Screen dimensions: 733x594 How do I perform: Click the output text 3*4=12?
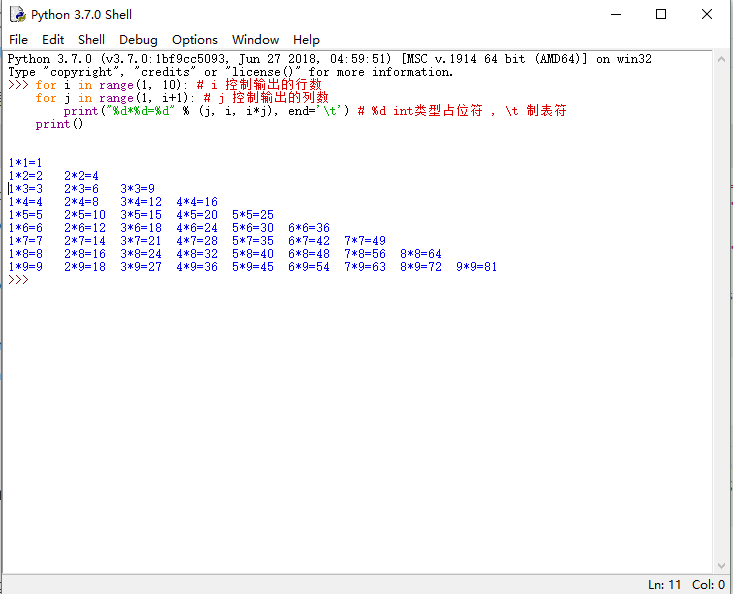point(141,202)
